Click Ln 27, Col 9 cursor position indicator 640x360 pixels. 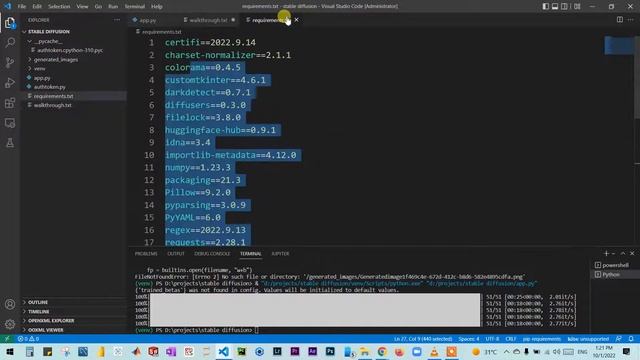click(x=423, y=339)
